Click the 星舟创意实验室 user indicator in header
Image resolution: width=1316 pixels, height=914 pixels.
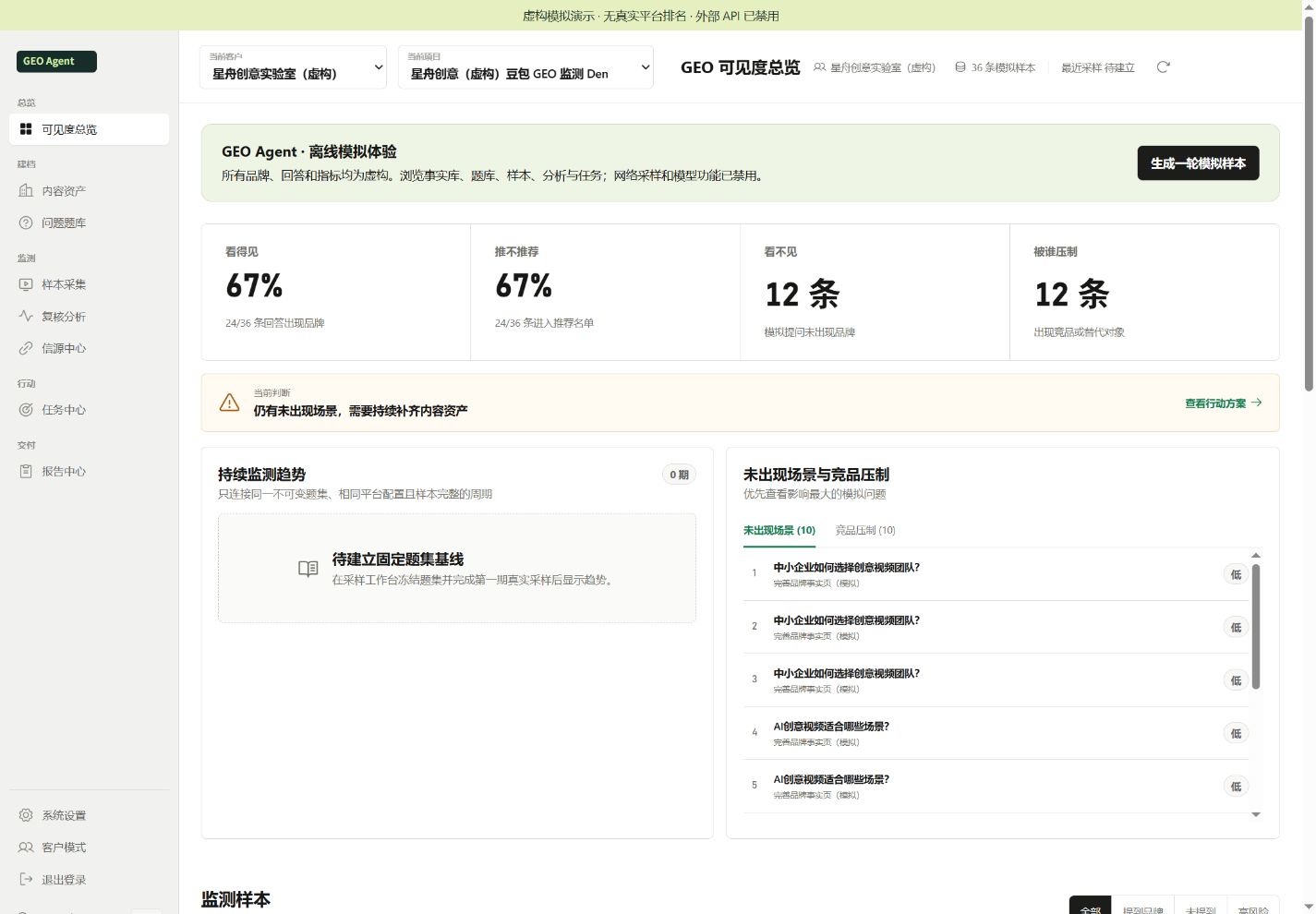tap(875, 67)
